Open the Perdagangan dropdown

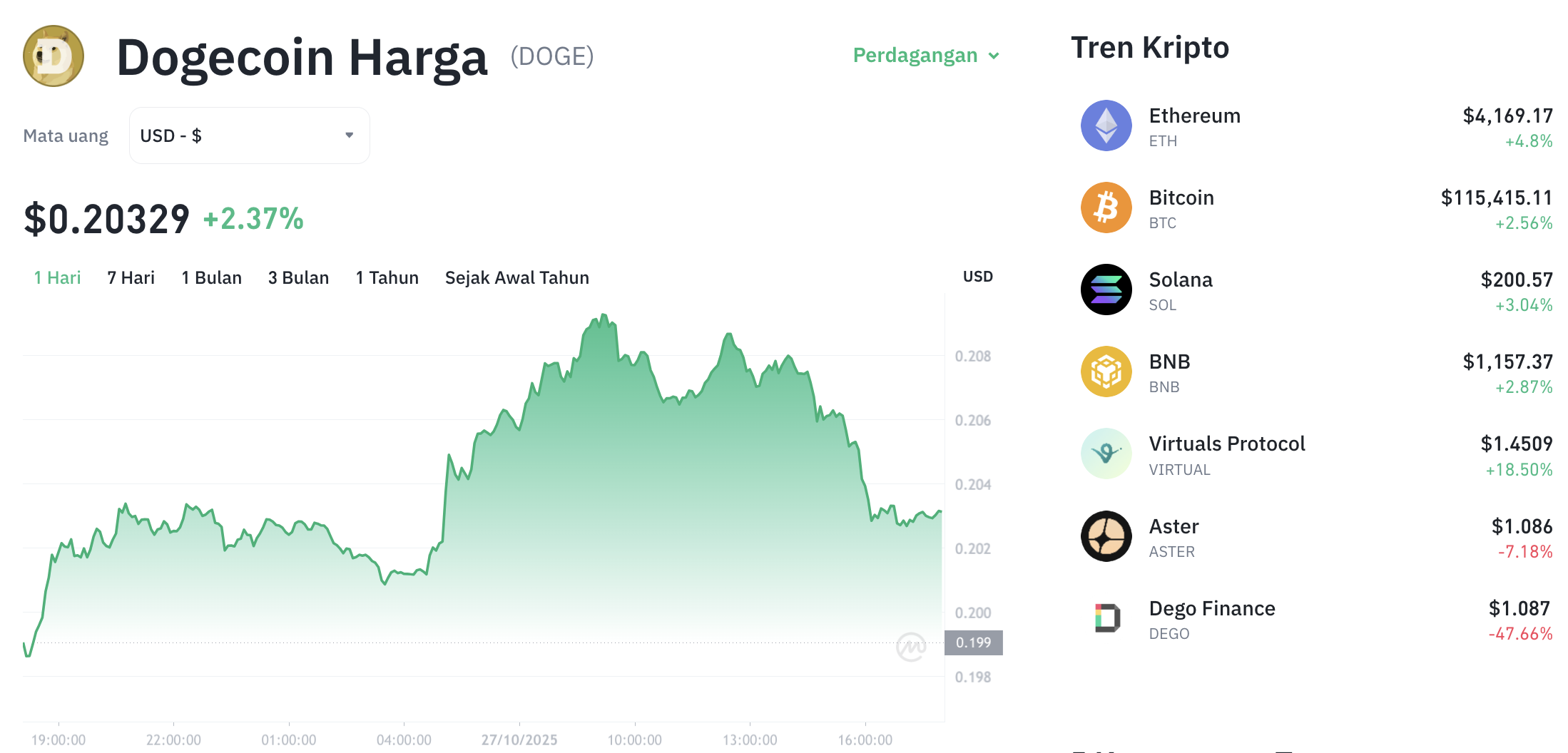pos(926,56)
